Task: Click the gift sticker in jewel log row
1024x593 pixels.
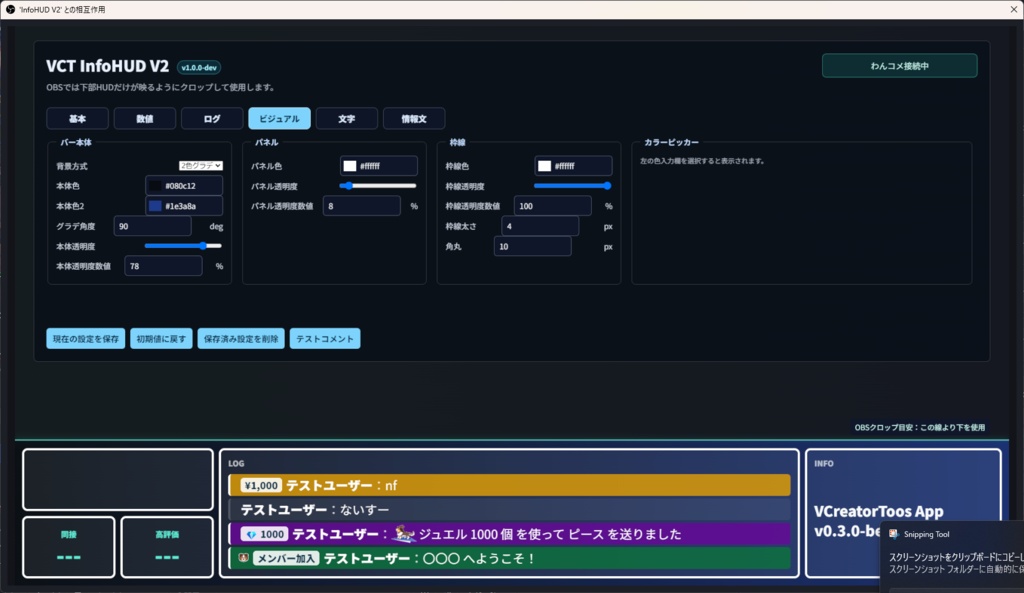Action: point(404,534)
